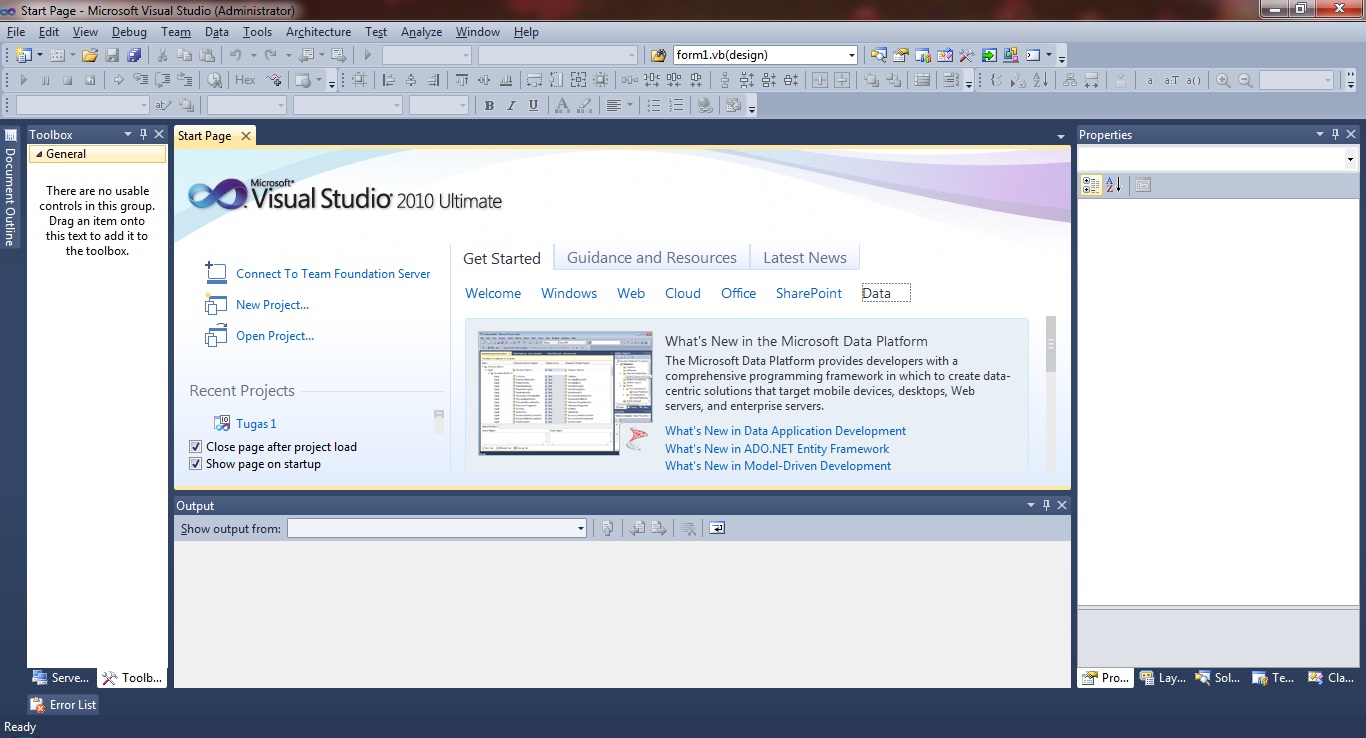Click the Underline formatting icon
Image resolution: width=1366 pixels, height=738 pixels.
click(x=533, y=105)
